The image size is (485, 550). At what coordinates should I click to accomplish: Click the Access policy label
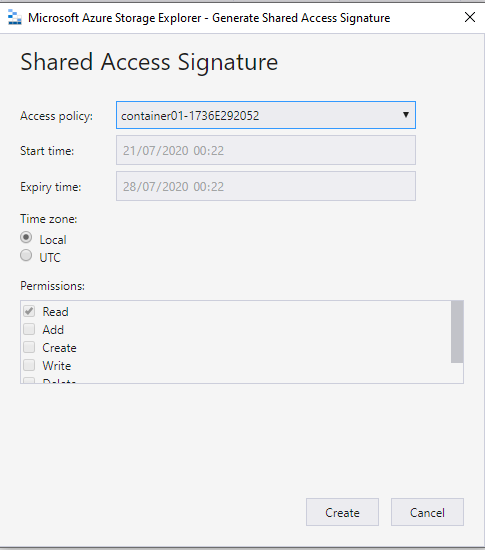coord(56,116)
